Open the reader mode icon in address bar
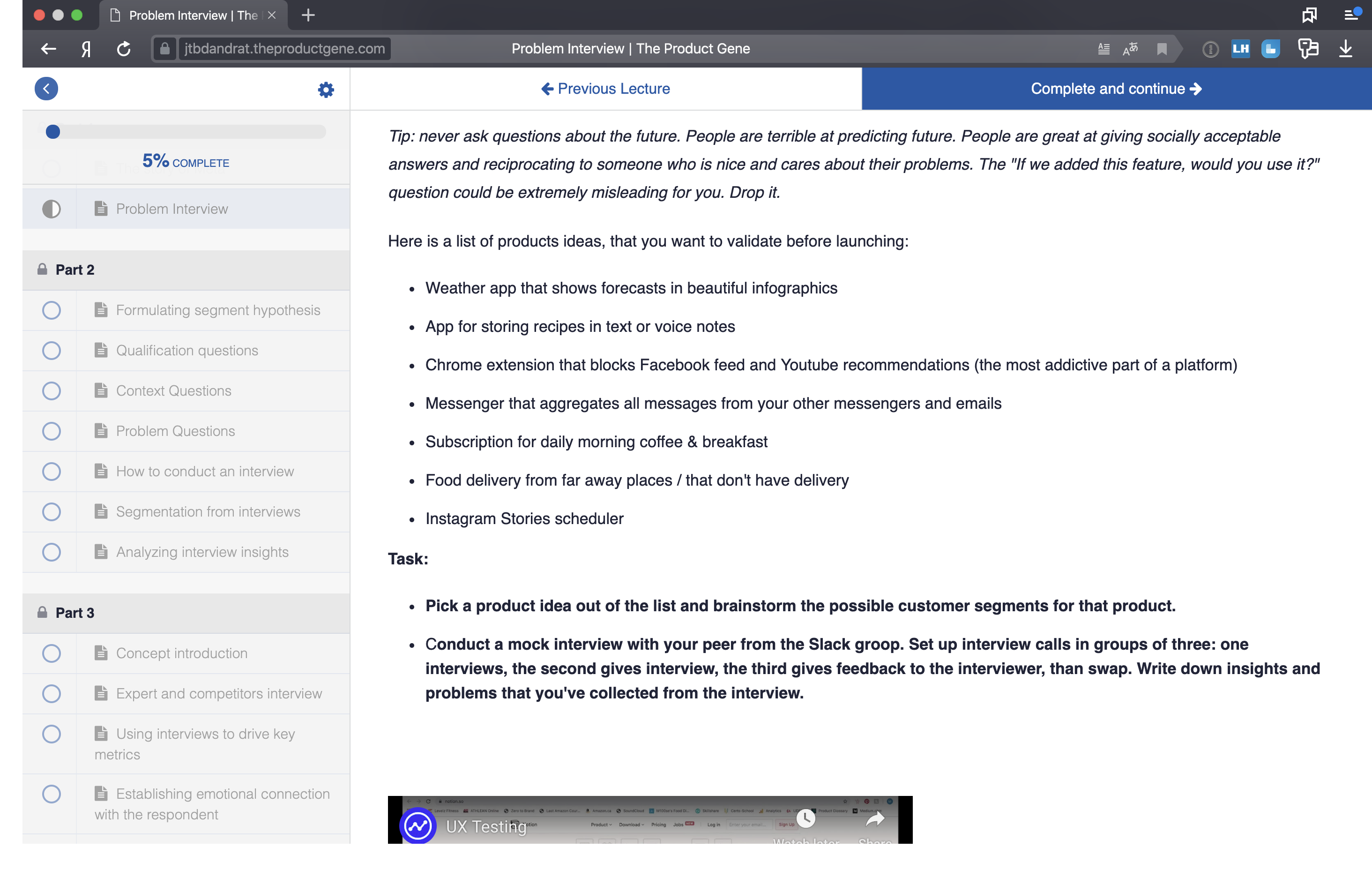1372x870 pixels. (1103, 49)
